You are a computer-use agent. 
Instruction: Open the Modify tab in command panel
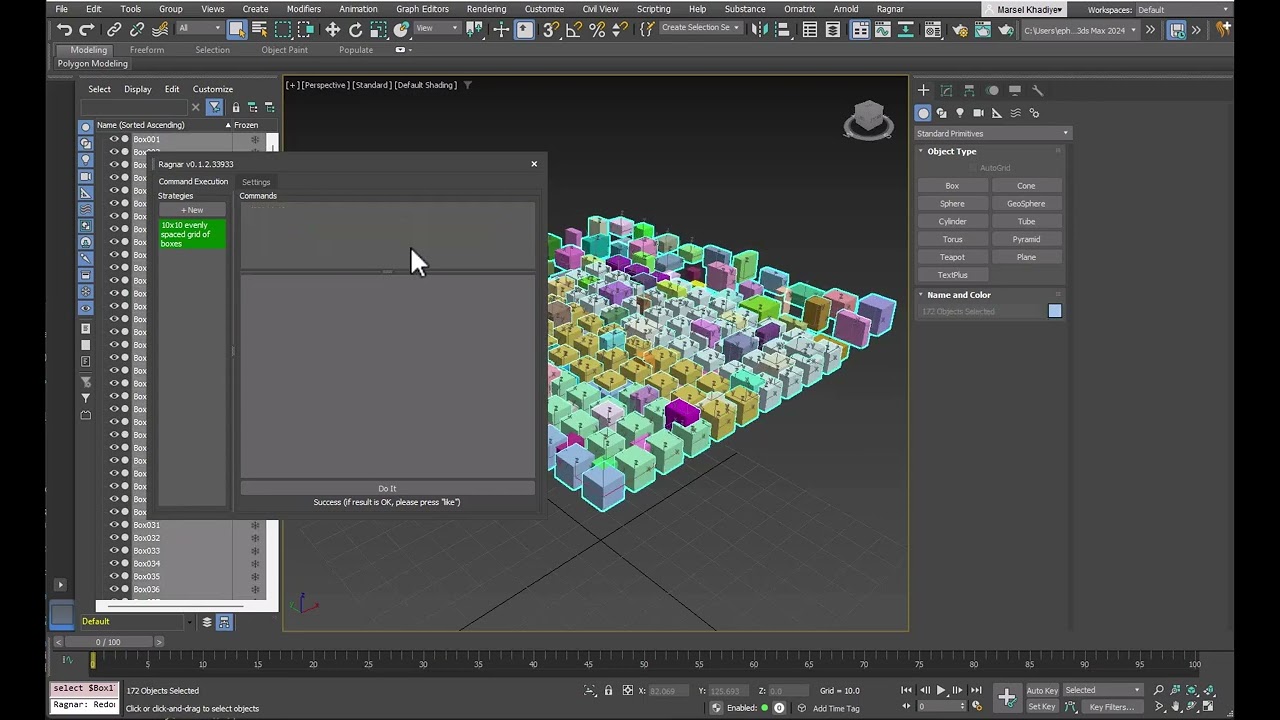pyautogui.click(x=946, y=90)
